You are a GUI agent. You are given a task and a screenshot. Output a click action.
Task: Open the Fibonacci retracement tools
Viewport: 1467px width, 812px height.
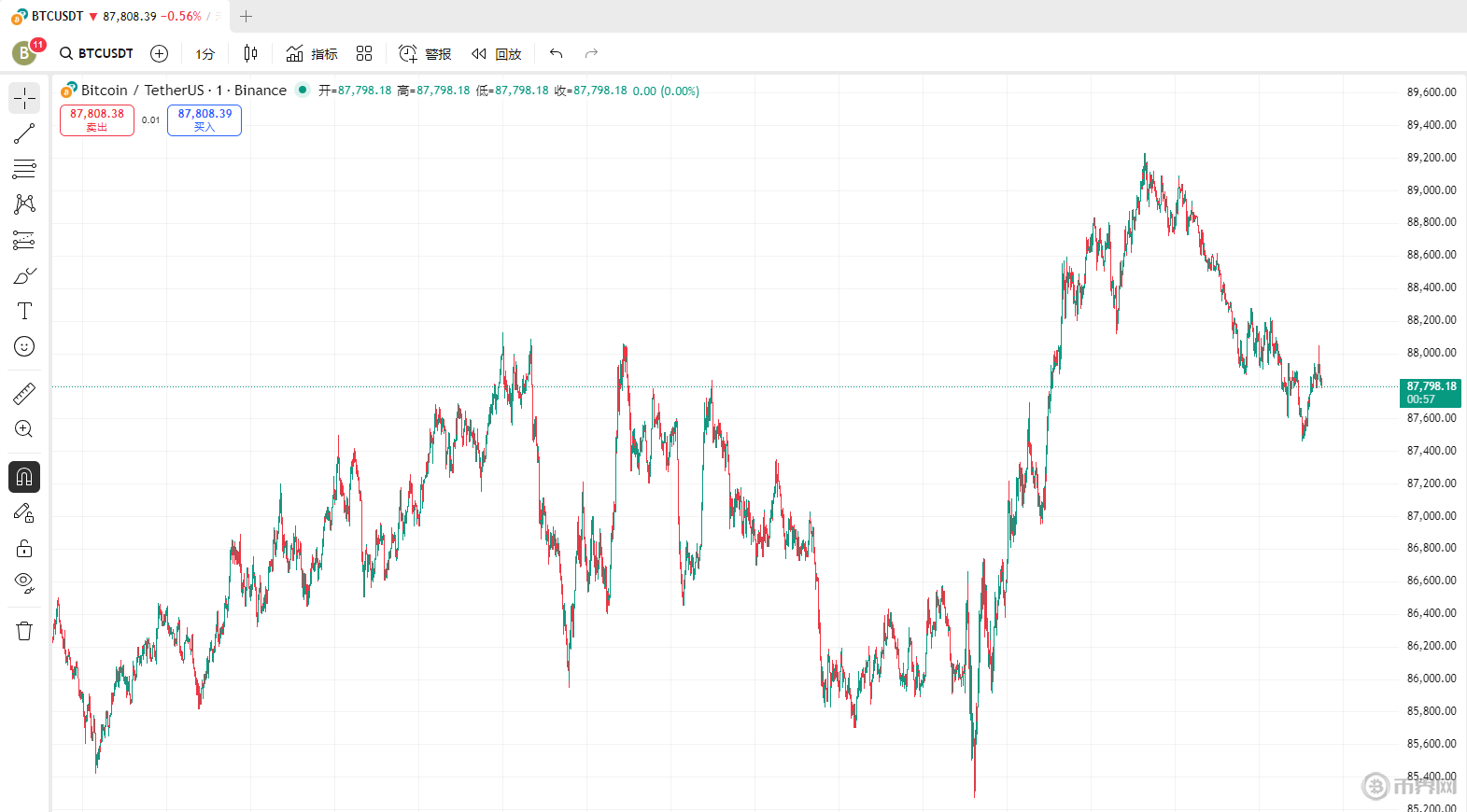[x=24, y=169]
